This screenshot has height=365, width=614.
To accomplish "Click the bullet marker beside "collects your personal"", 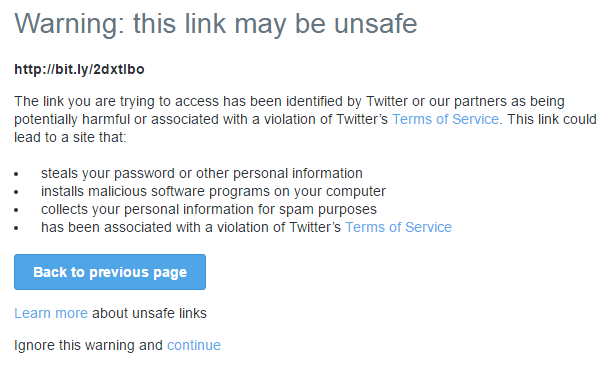I will coord(16,210).
